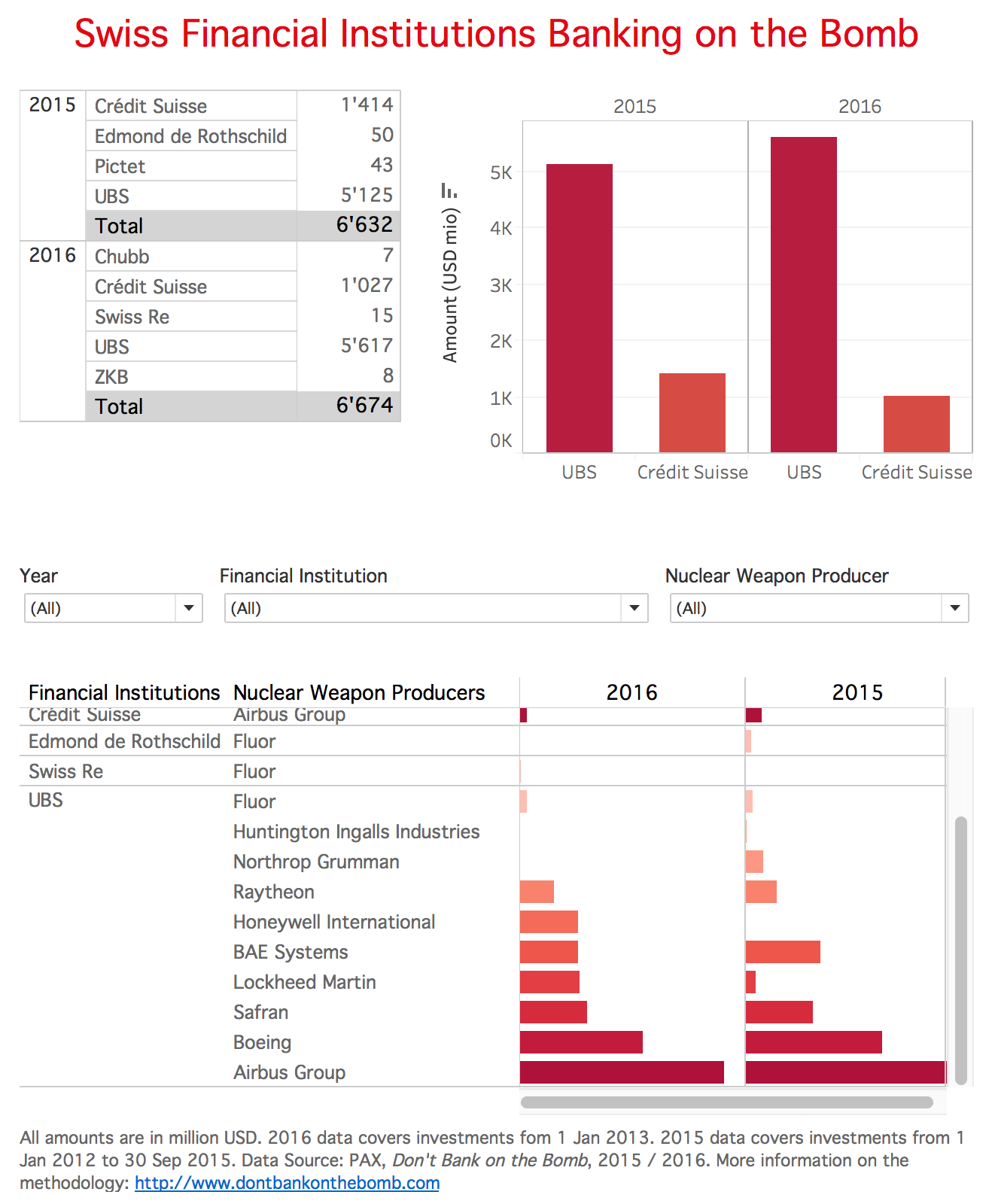Click the horizontal scrollbar below the bars
This screenshot has height=1204, width=992.
[726, 1102]
